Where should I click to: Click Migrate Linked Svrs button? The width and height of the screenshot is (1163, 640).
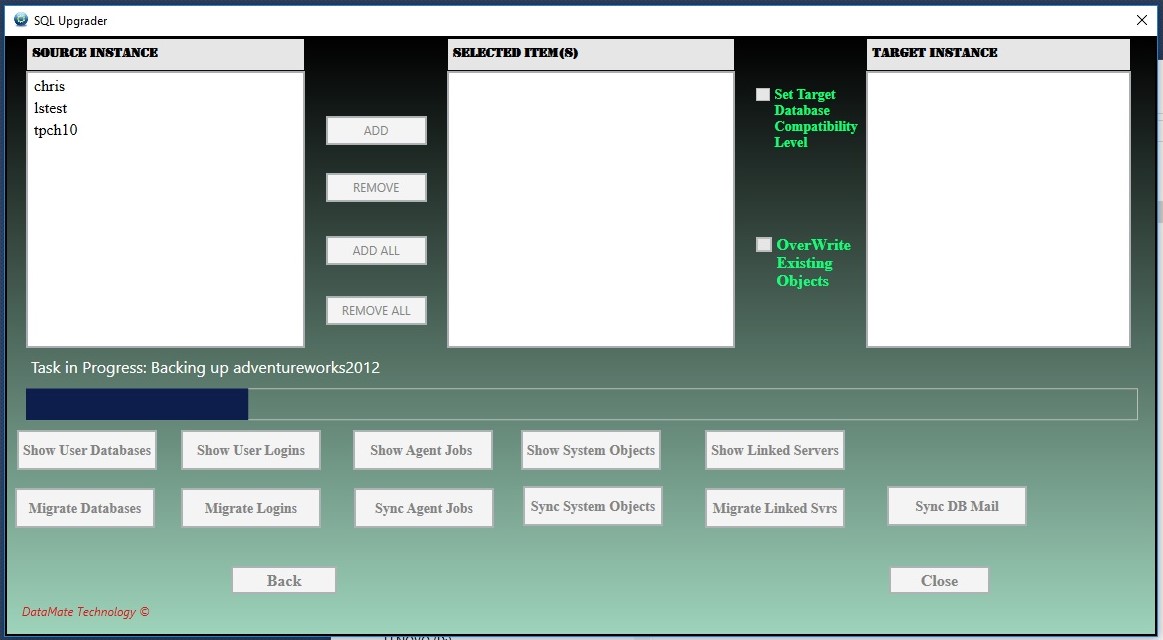pyautogui.click(x=774, y=508)
